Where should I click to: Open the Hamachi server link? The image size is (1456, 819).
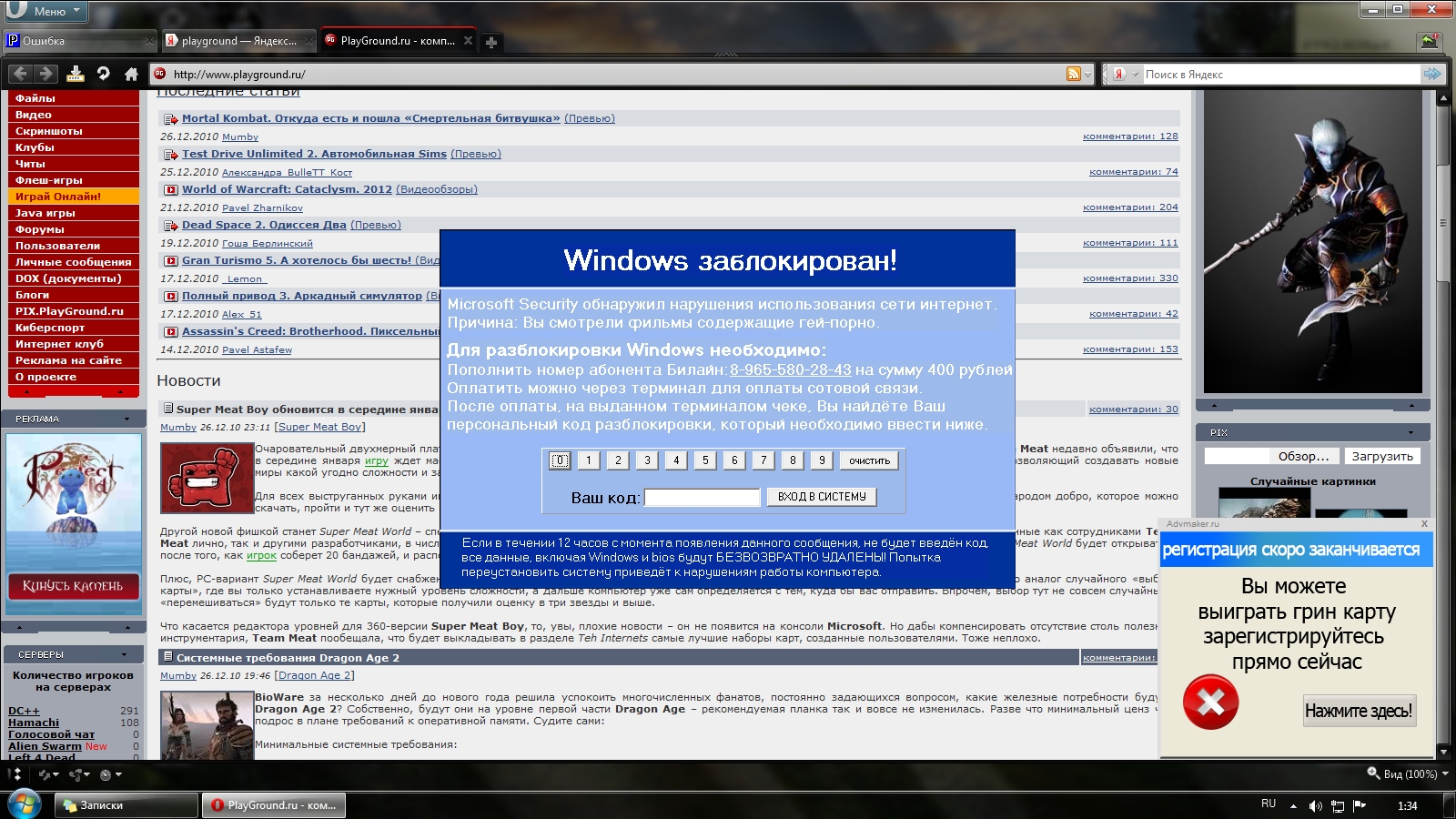[x=34, y=723]
